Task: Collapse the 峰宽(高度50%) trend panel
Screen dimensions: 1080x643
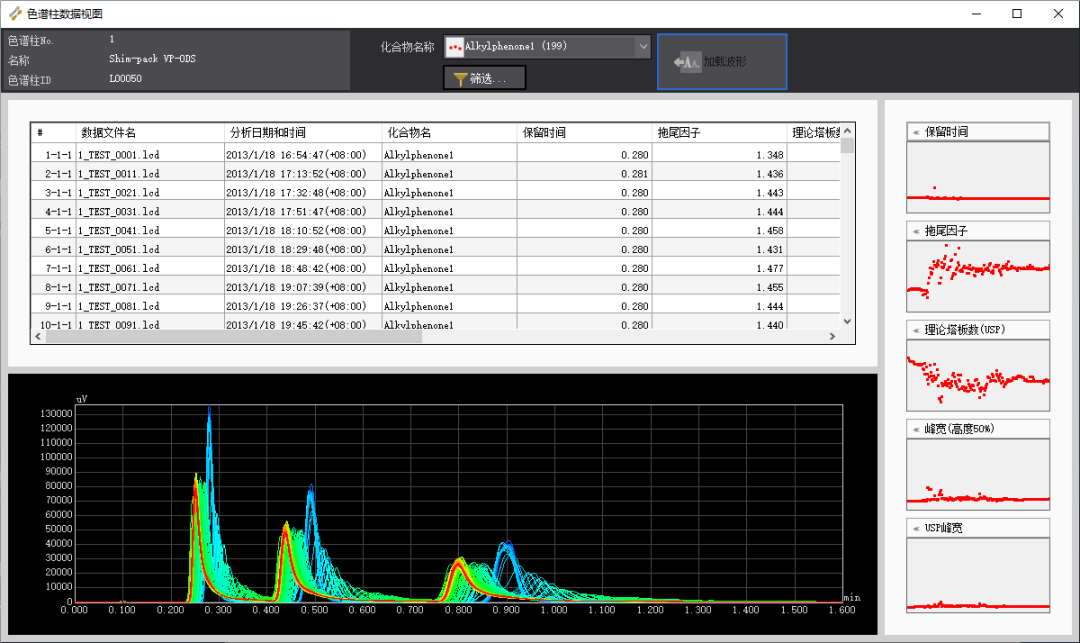Action: tap(915, 429)
